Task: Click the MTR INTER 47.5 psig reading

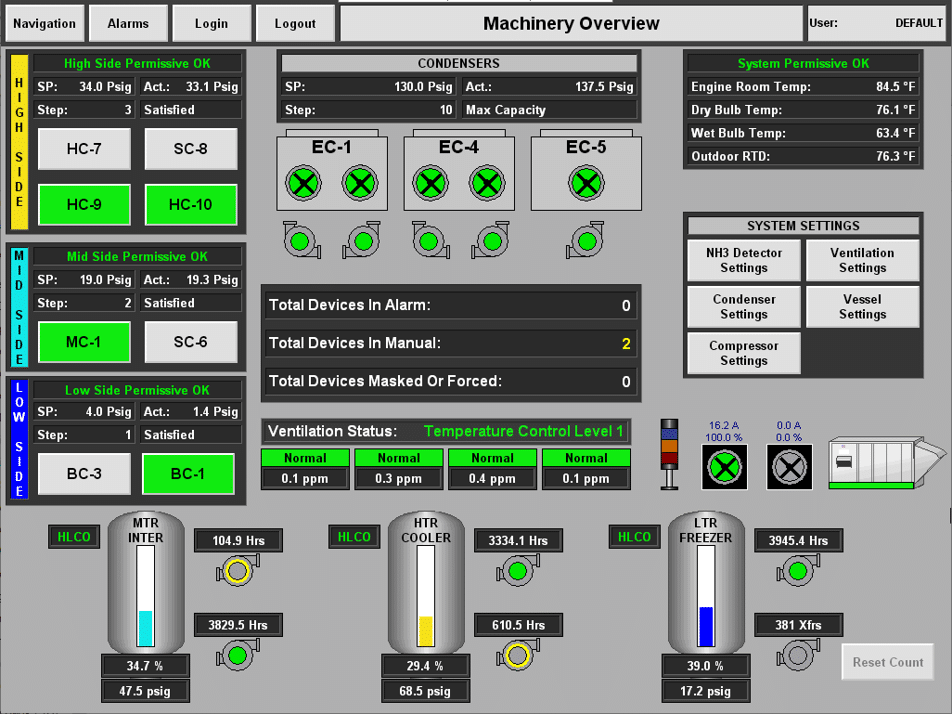Action: tap(145, 691)
